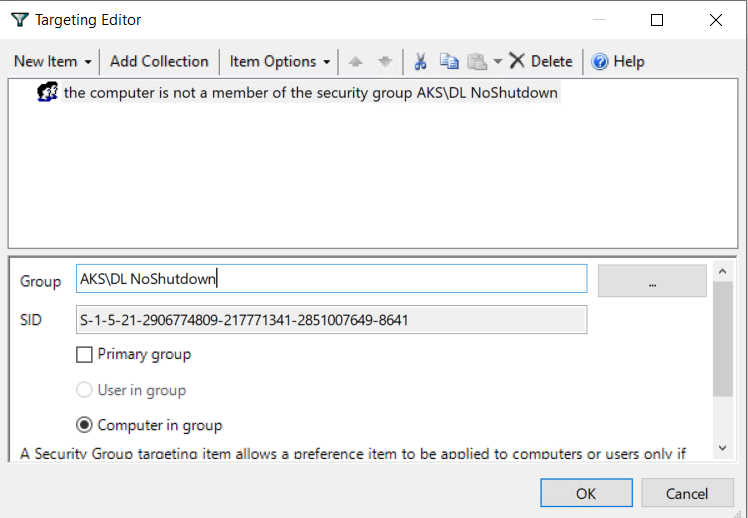Click the Delete X icon
748x518 pixels.
[x=517, y=61]
